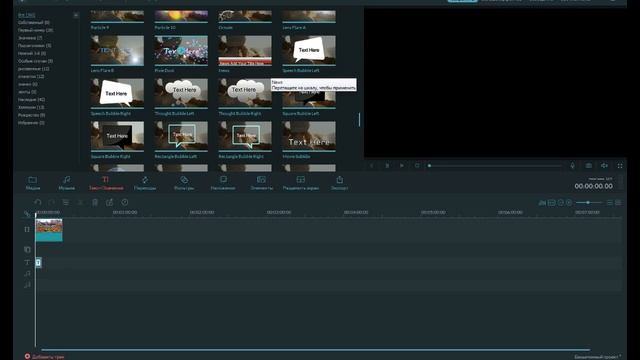Click the Undo arrow icon
The image size is (640, 360).
point(38,202)
